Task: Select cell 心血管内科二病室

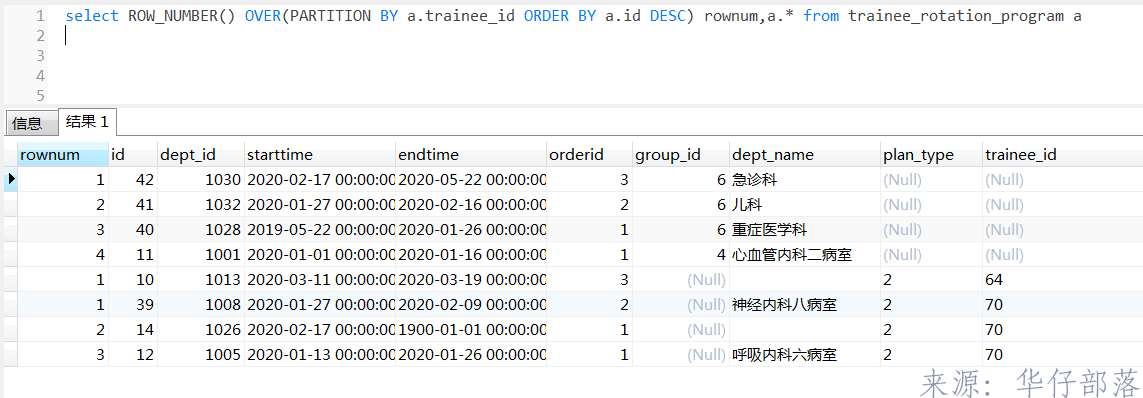Action: click(804, 255)
